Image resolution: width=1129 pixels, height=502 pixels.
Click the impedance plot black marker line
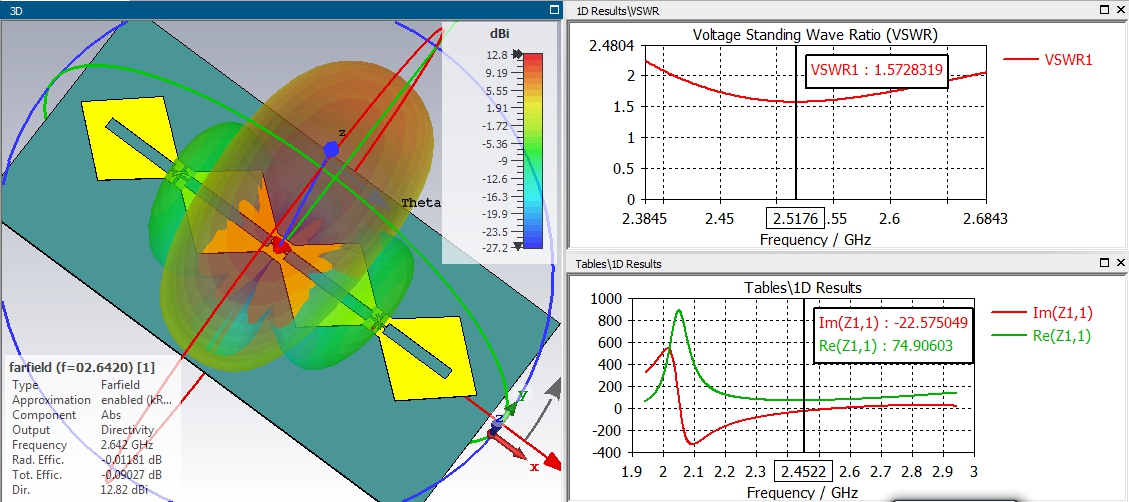point(804,375)
